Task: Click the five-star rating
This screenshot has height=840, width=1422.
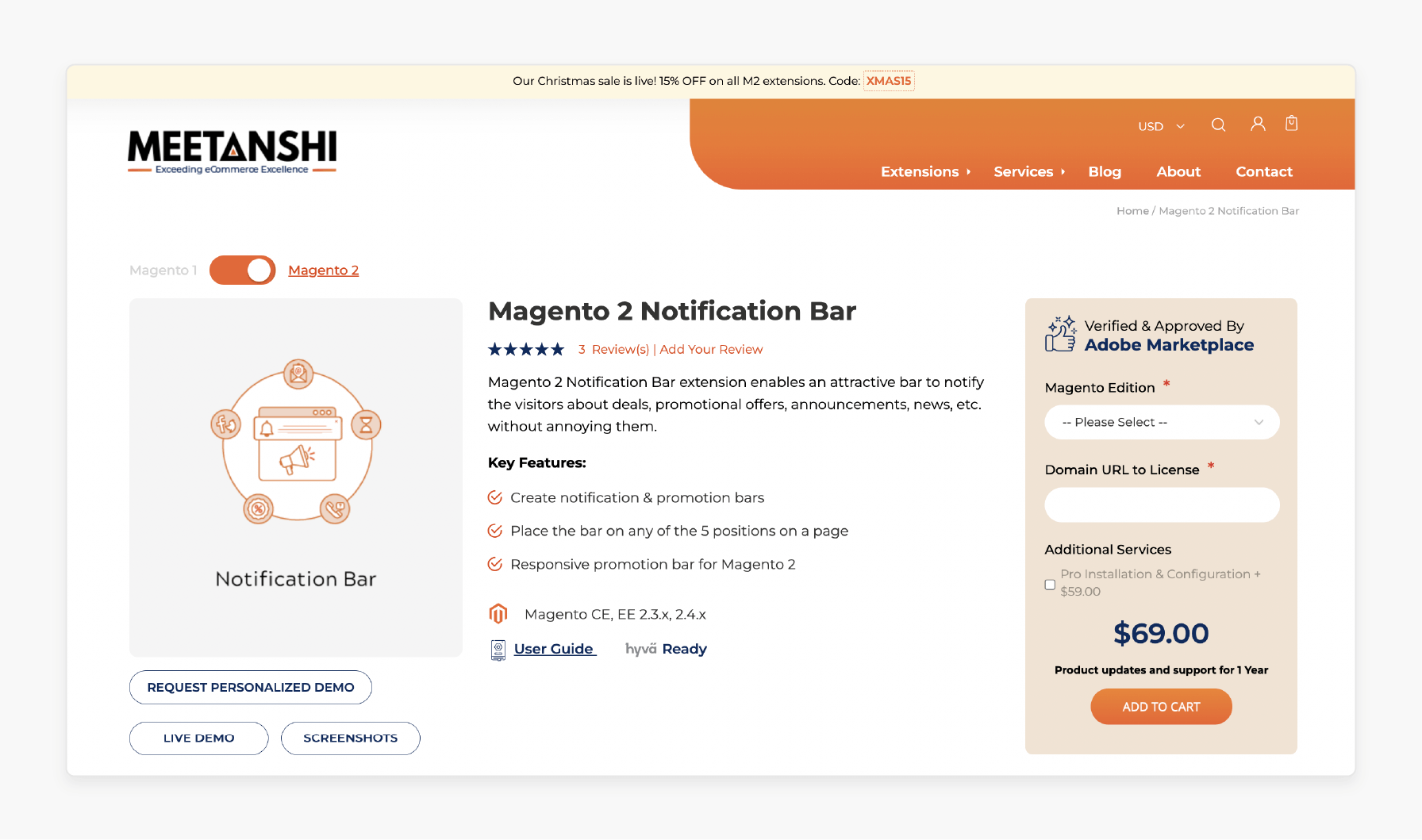Action: pos(526,350)
